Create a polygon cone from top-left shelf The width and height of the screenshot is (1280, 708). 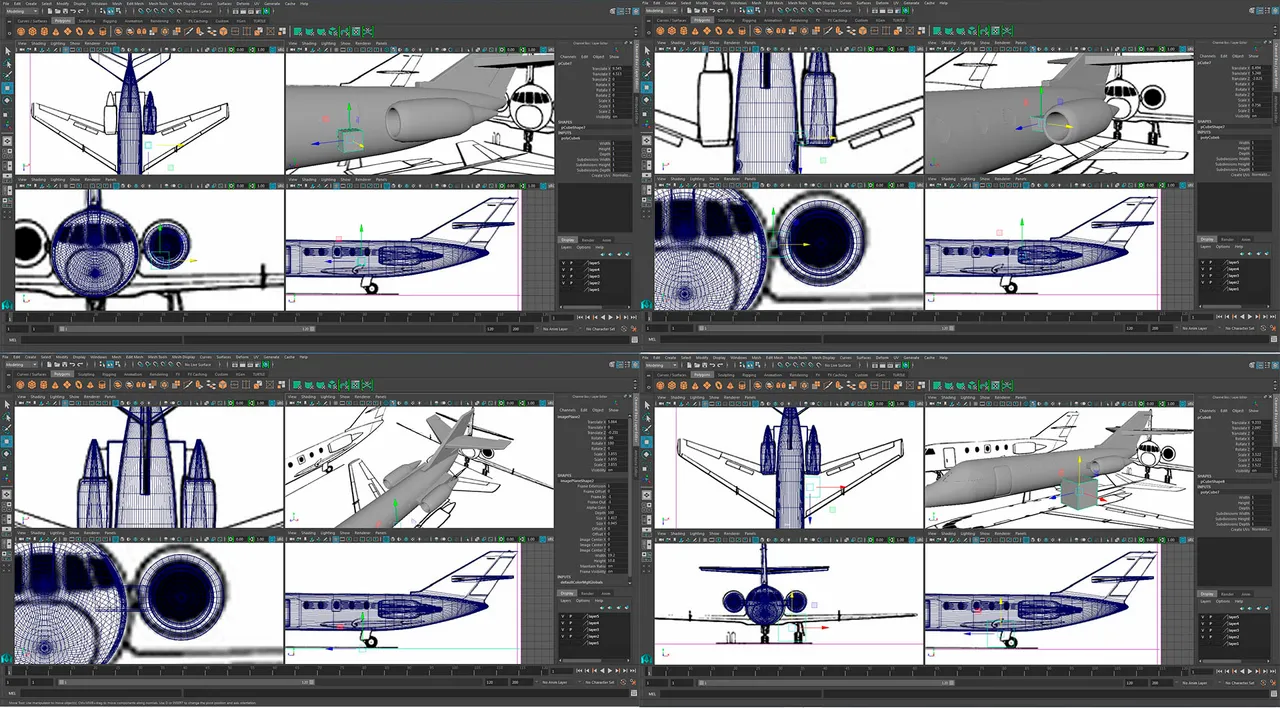[x=56, y=31]
